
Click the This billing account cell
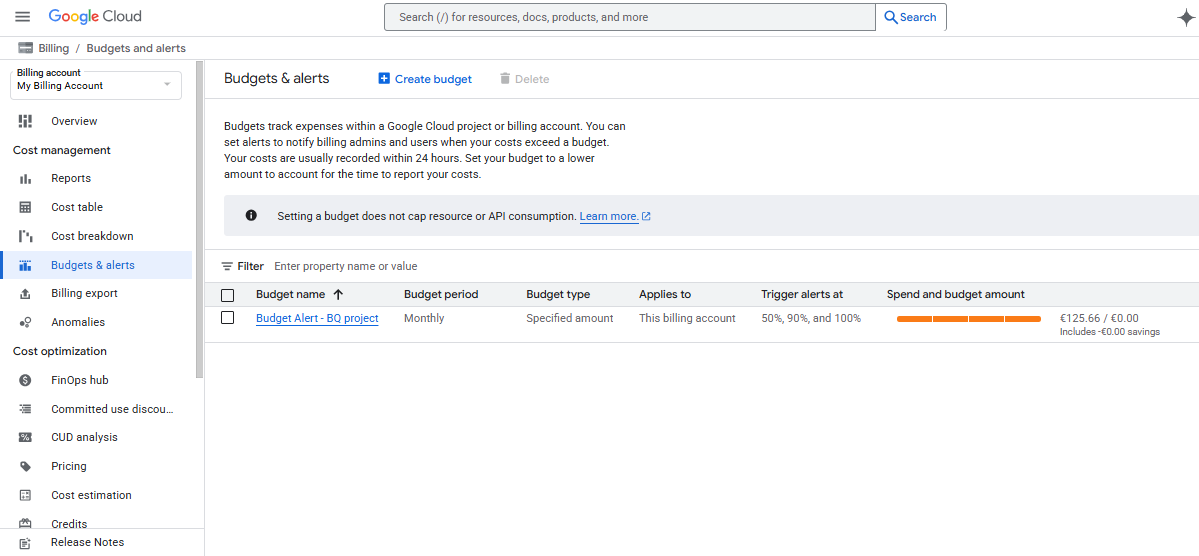[x=687, y=318]
